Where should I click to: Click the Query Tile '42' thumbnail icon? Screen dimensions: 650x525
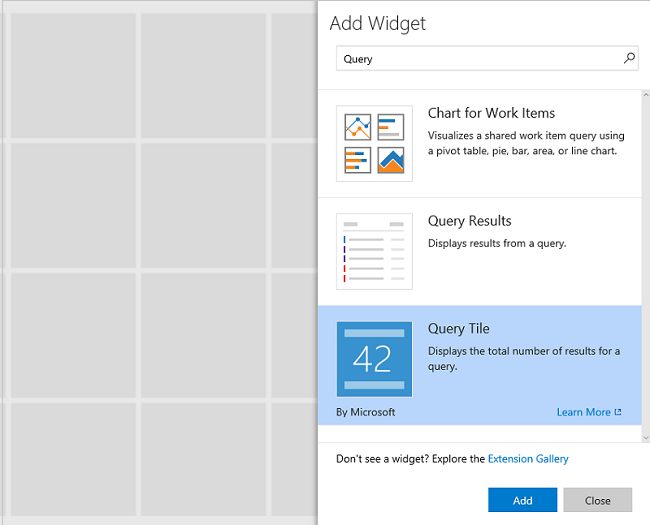pyautogui.click(x=374, y=359)
